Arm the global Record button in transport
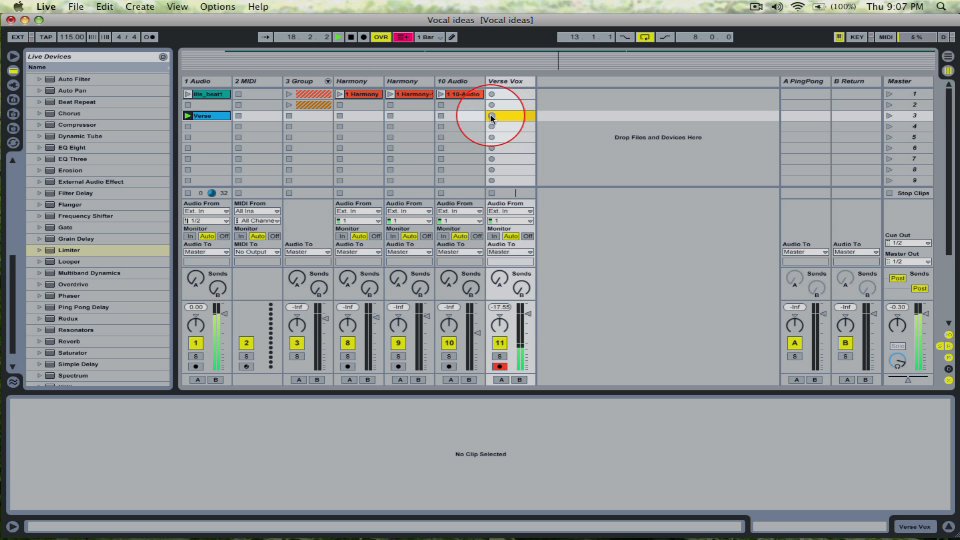This screenshot has height=540, width=960. point(364,37)
